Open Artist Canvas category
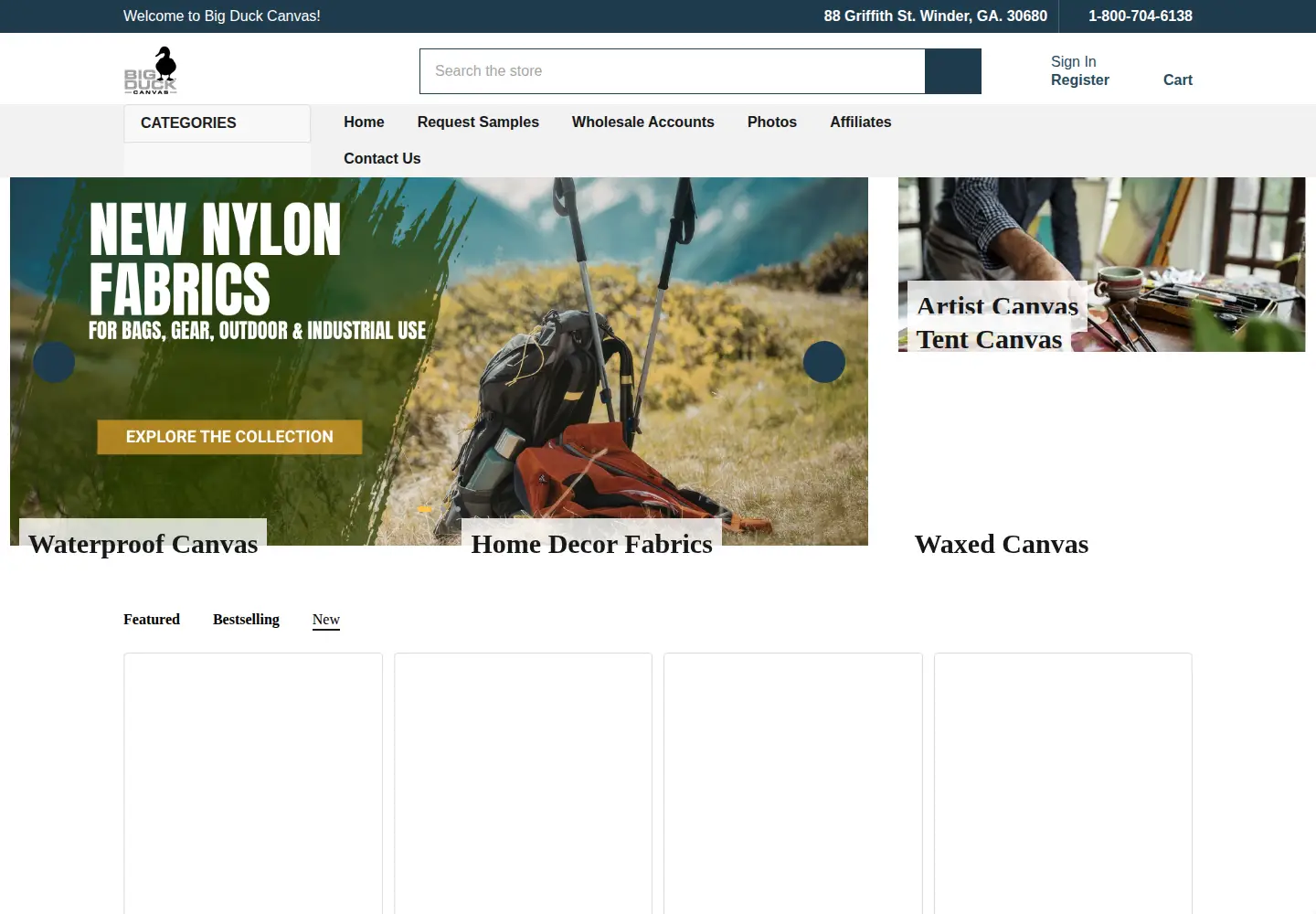 997,306
